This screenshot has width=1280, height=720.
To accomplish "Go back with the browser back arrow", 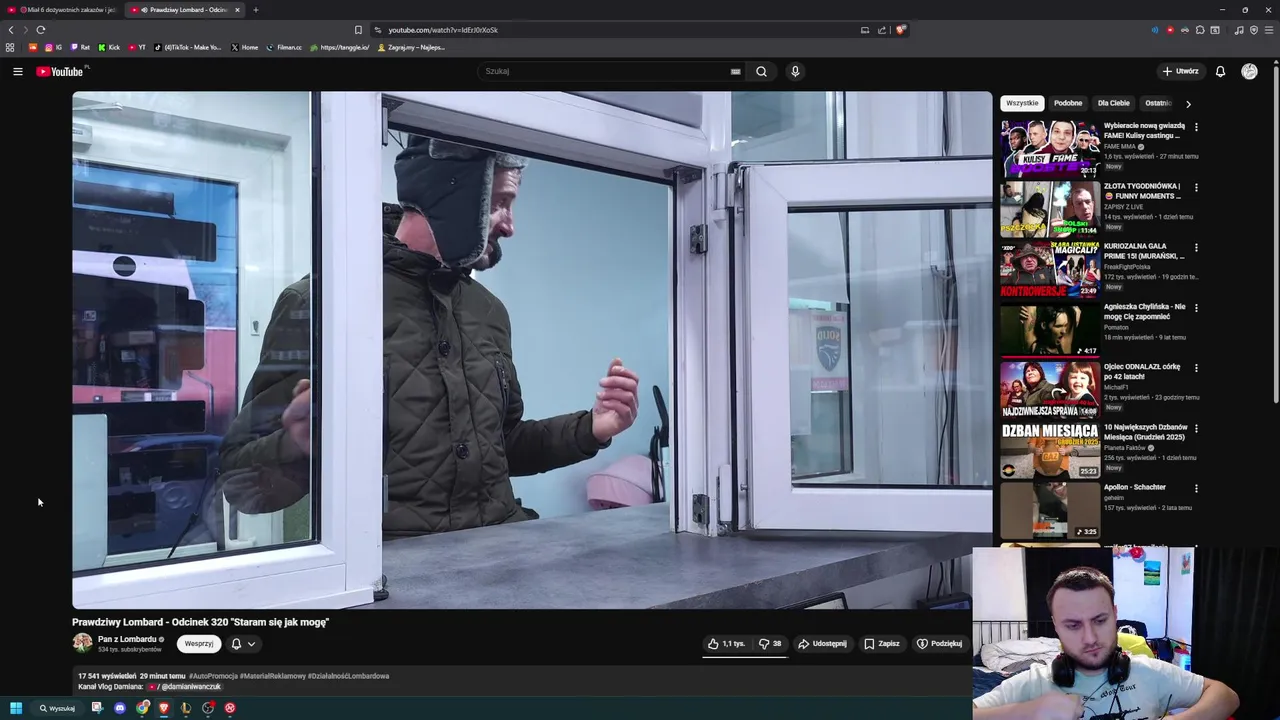I will click(11, 30).
